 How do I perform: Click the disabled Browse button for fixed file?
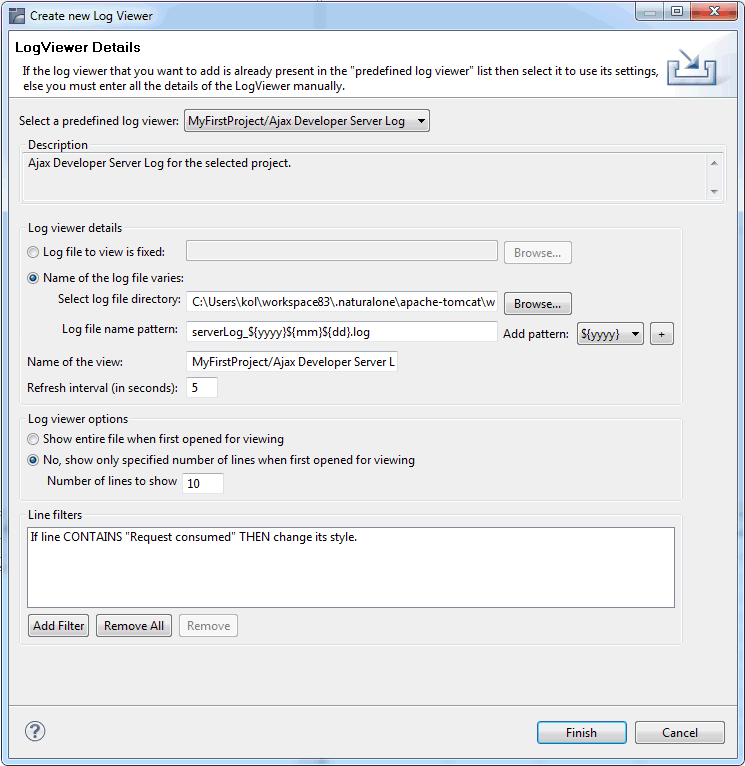click(537, 253)
